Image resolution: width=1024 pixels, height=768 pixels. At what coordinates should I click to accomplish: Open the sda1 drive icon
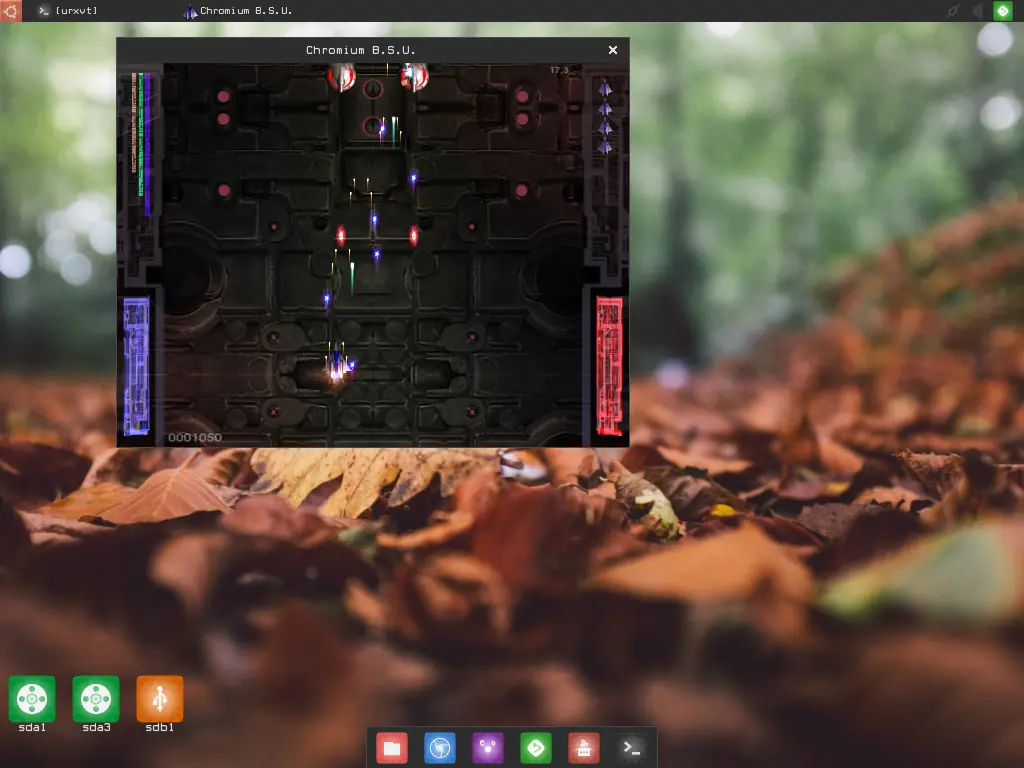pos(31,699)
